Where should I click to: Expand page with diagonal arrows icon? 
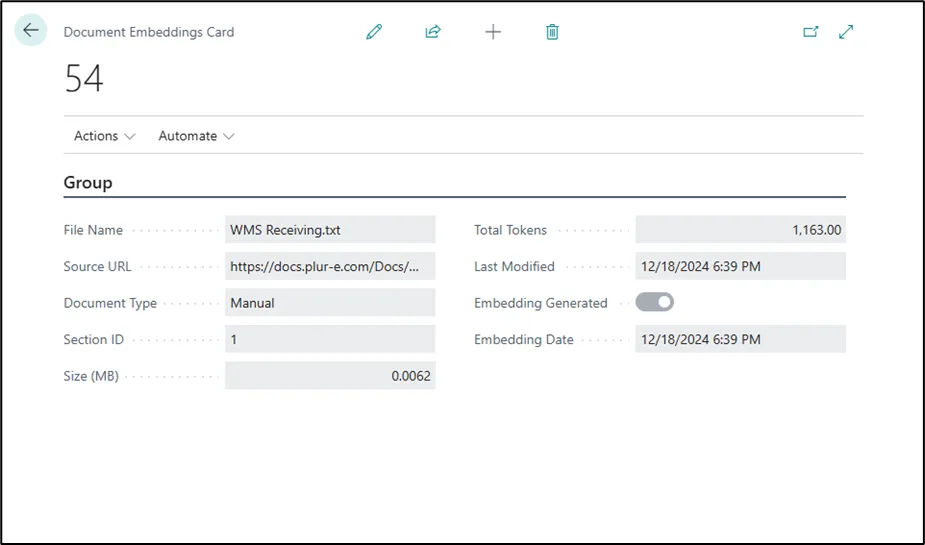pos(846,32)
